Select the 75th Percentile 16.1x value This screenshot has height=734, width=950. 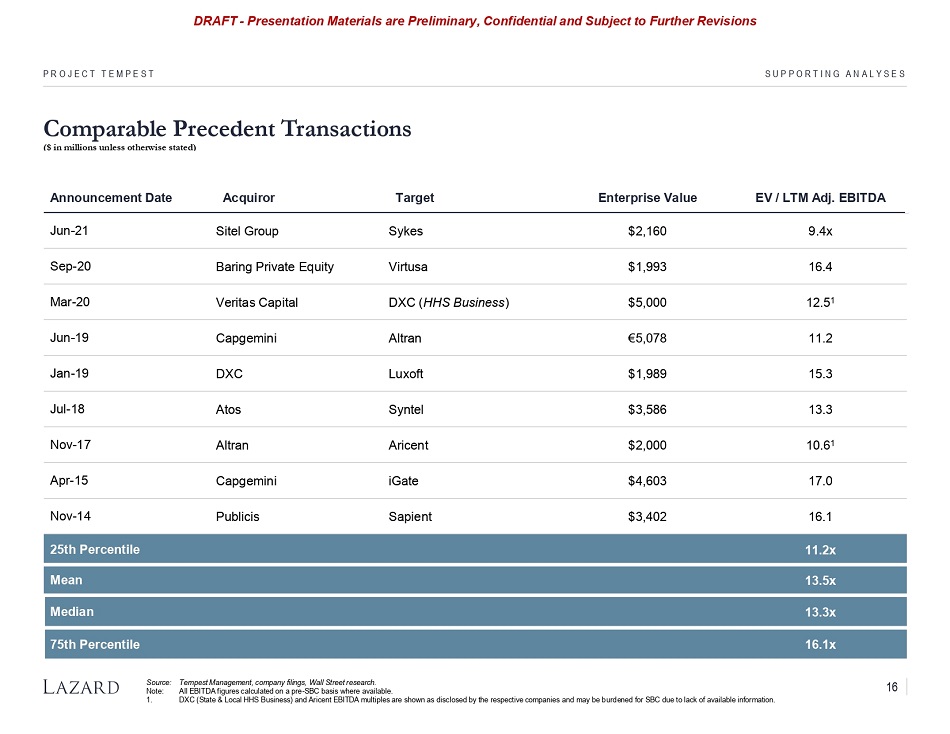point(820,644)
